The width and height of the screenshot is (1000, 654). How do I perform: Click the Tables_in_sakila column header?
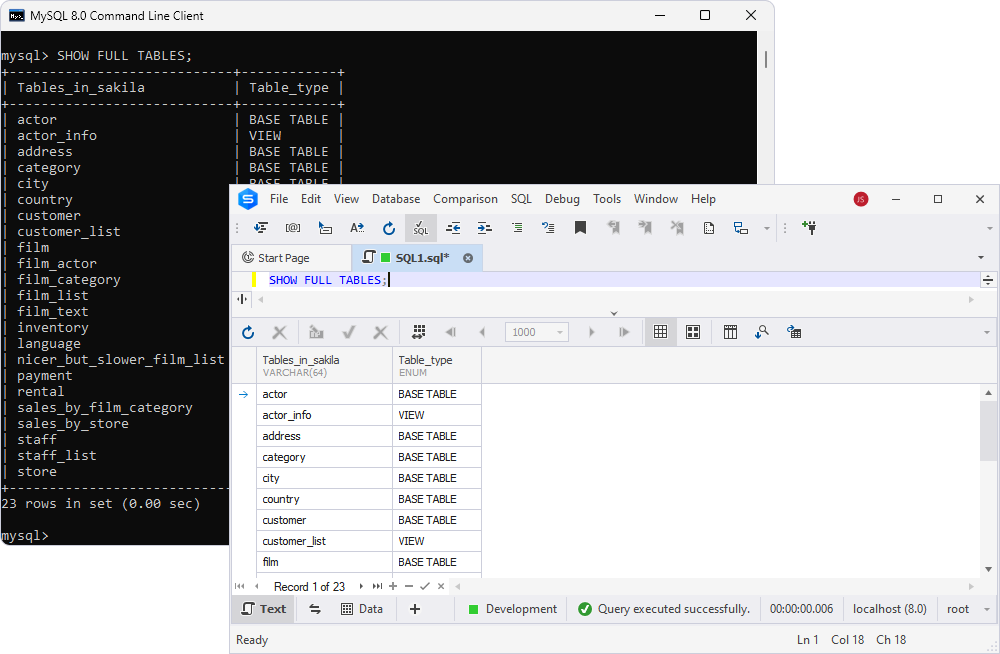(324, 366)
